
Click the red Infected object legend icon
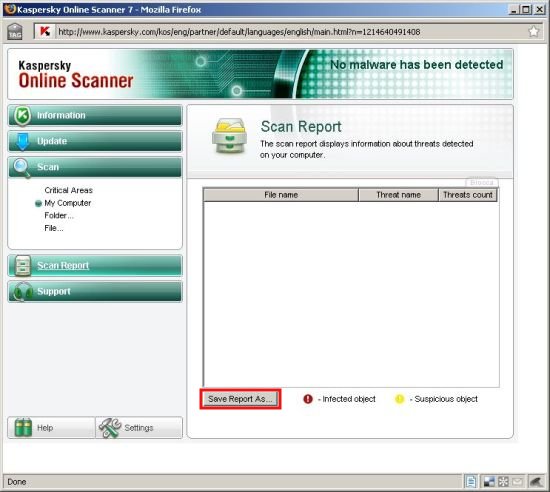pyautogui.click(x=308, y=399)
